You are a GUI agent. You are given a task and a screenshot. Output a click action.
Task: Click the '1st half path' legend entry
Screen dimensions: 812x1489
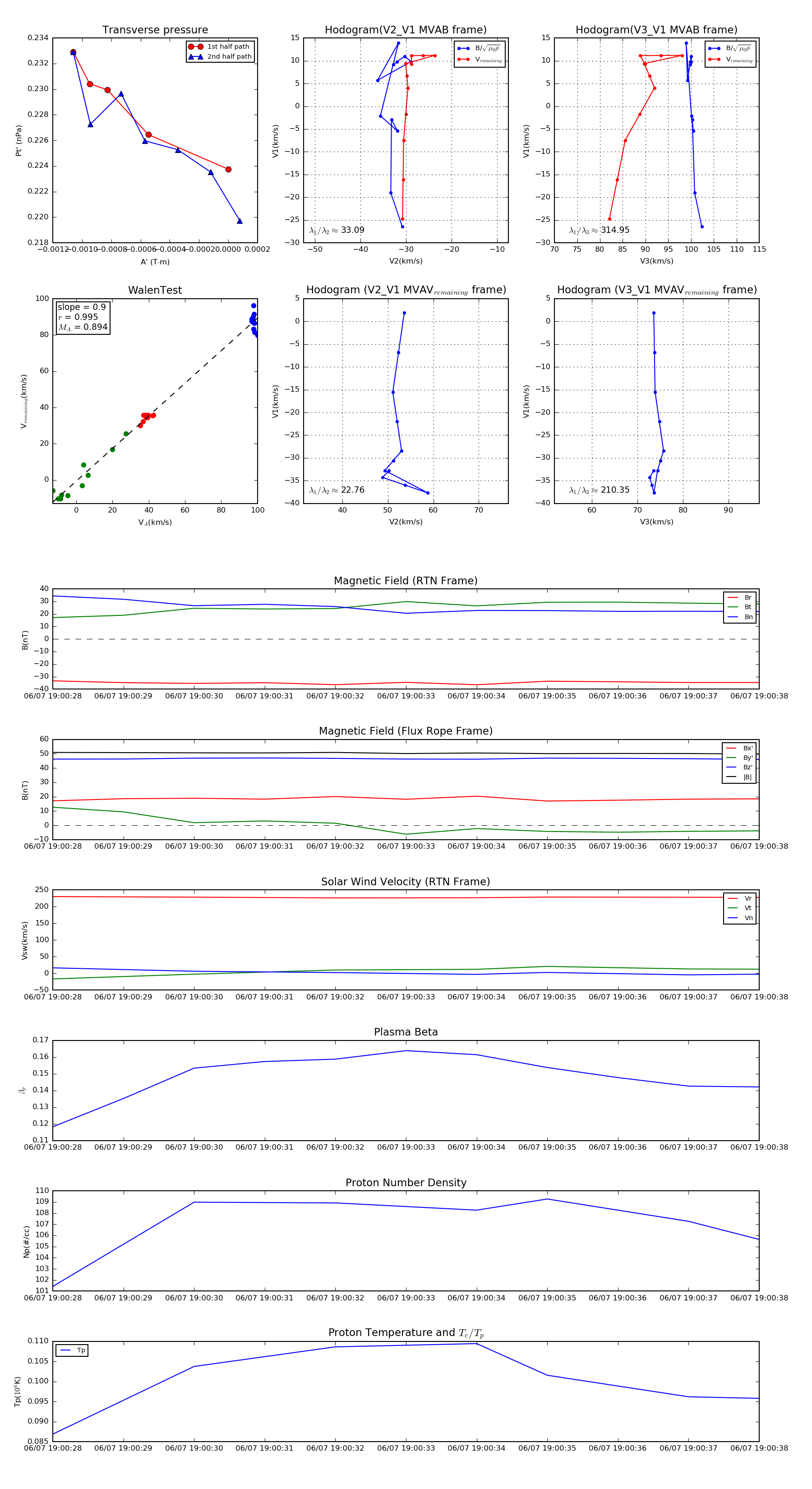[x=220, y=47]
